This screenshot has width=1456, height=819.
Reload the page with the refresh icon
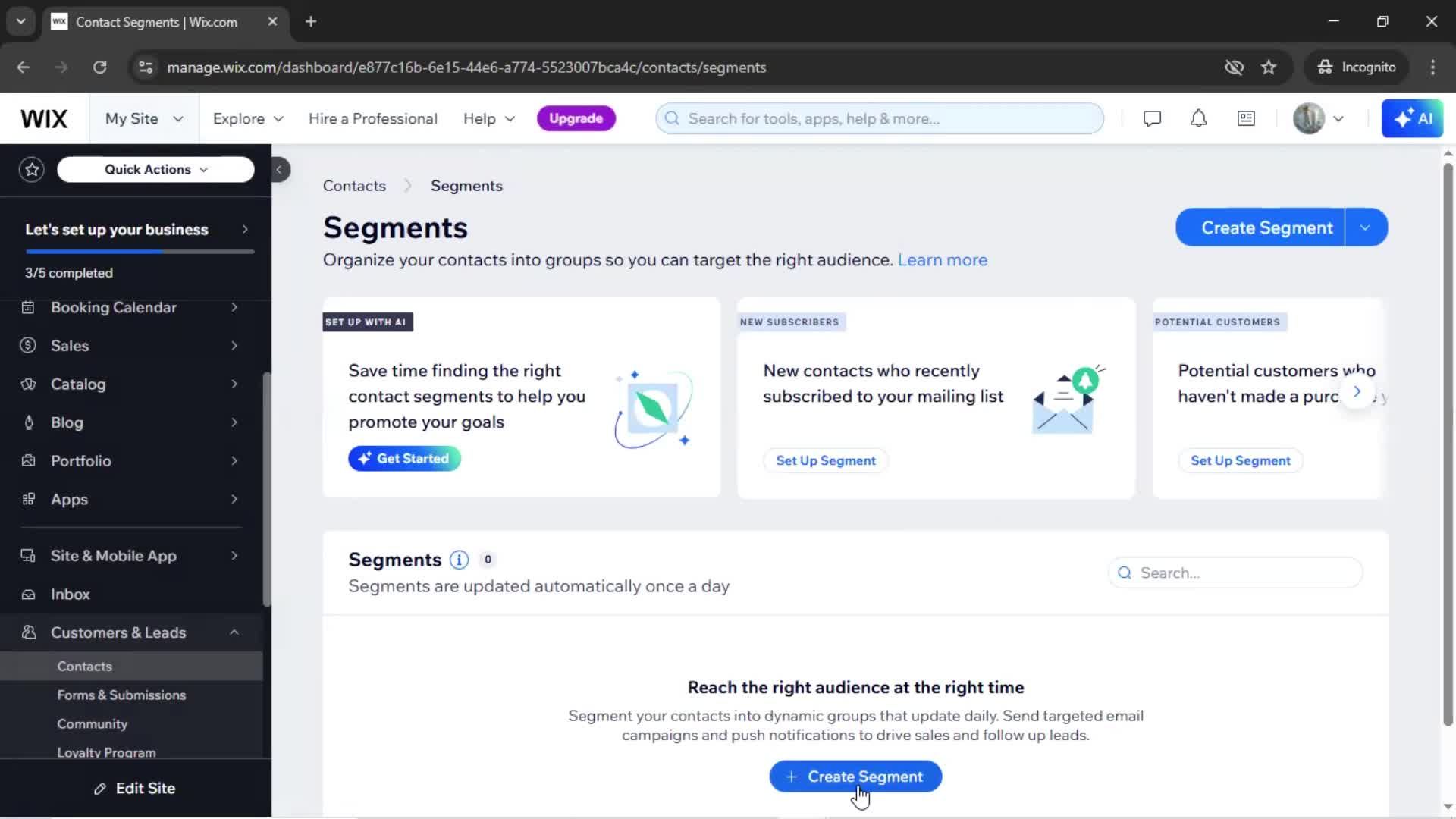coord(99,67)
